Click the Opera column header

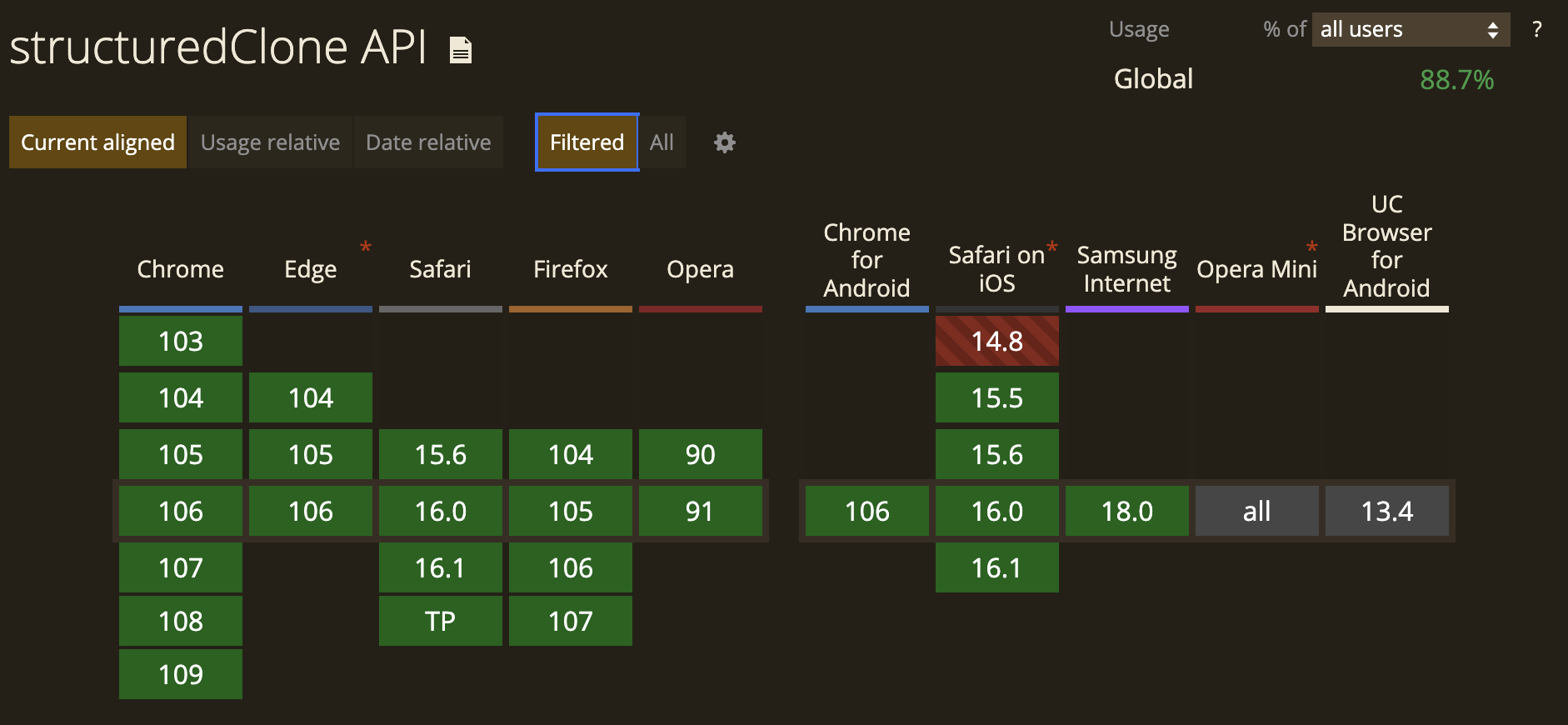(x=701, y=269)
